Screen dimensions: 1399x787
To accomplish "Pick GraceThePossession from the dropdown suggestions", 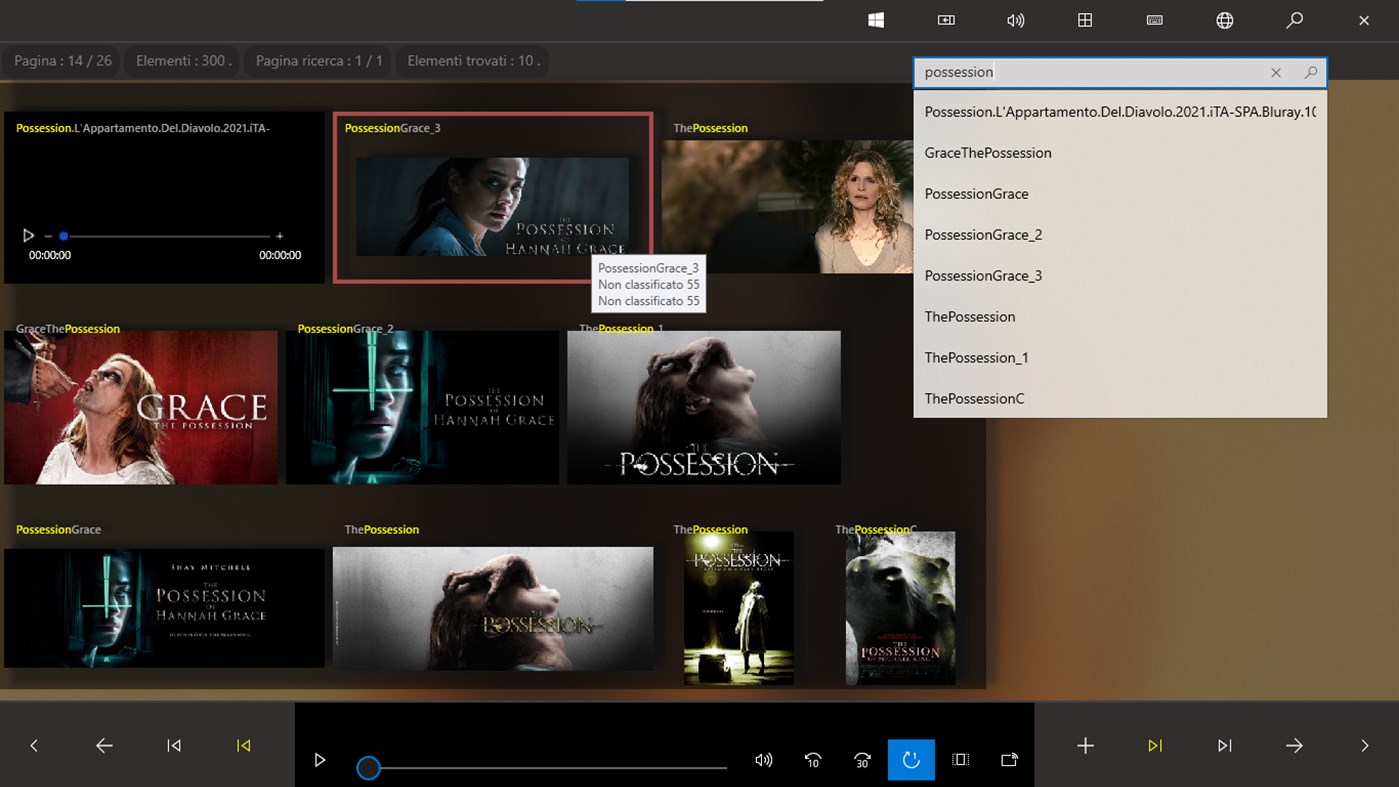I will coord(988,153).
